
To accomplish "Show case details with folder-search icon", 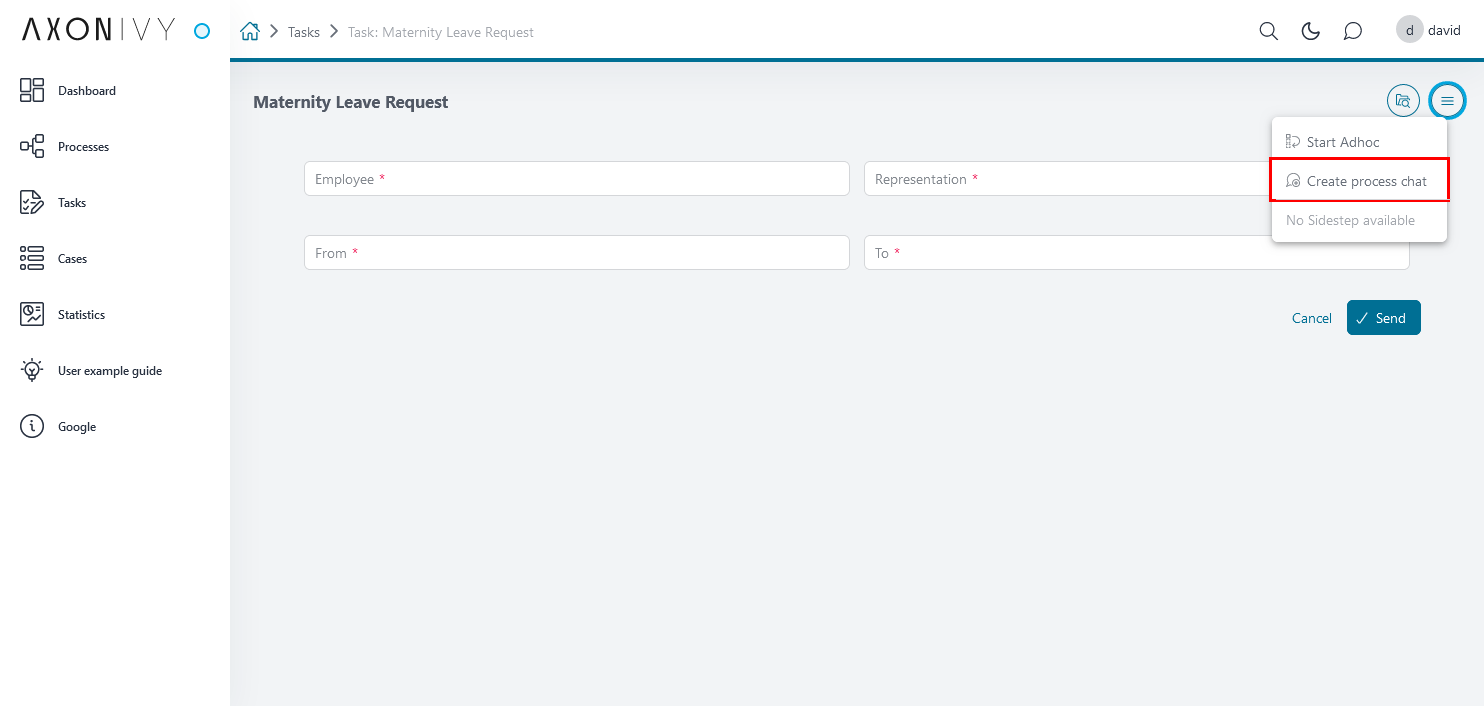I will point(1403,100).
